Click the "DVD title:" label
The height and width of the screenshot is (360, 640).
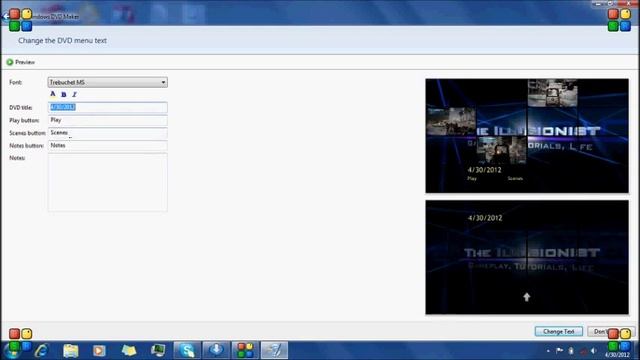point(20,107)
